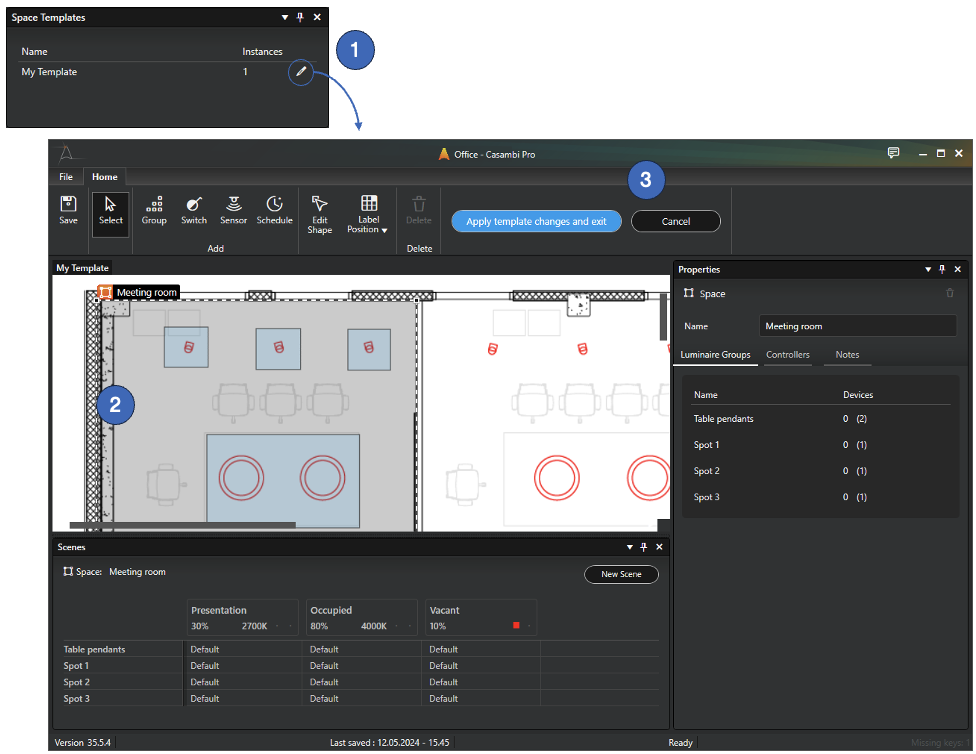The height and width of the screenshot is (754, 976).
Task: Switch to the Controllers tab
Action: click(788, 355)
